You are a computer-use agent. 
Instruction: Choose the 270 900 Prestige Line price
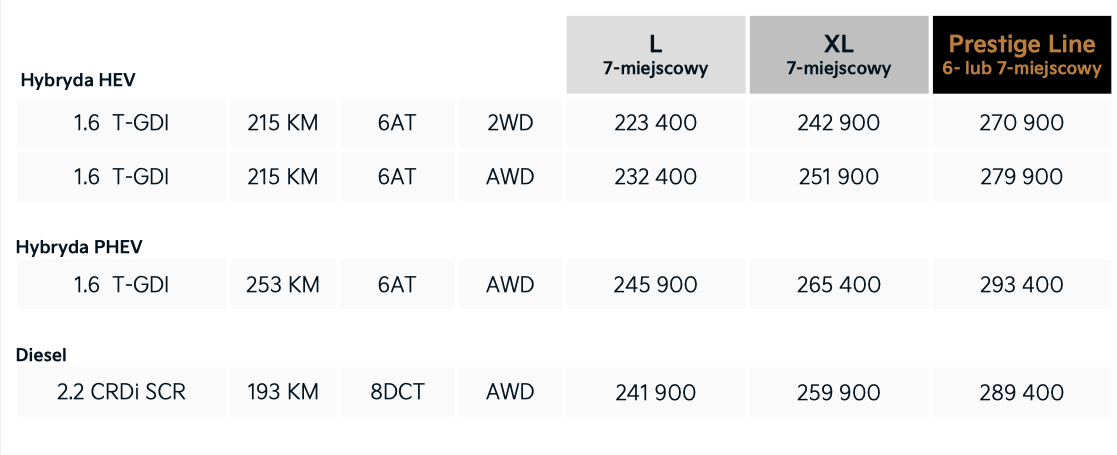(x=1021, y=123)
